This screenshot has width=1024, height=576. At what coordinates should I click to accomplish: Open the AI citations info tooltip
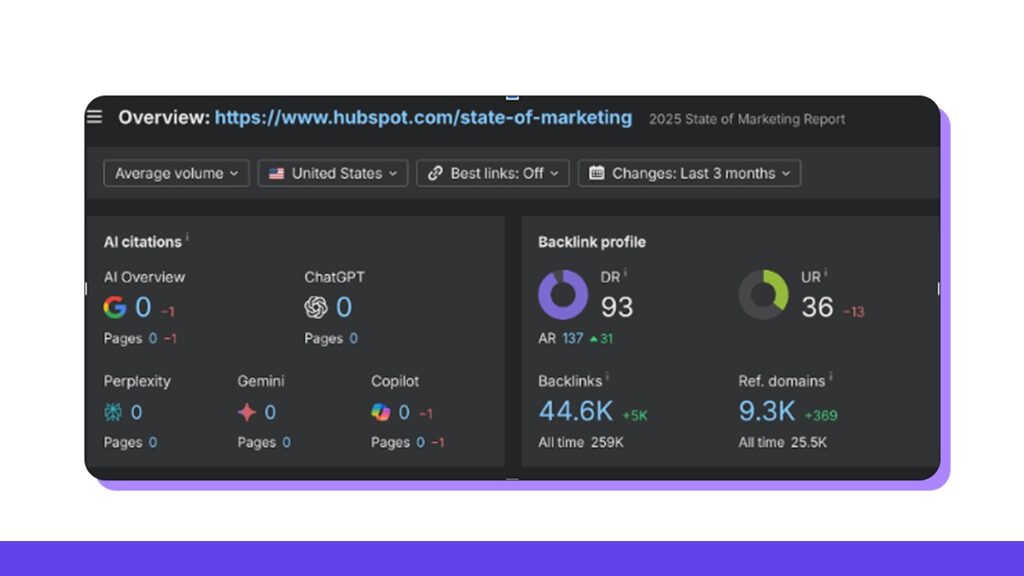[186, 235]
